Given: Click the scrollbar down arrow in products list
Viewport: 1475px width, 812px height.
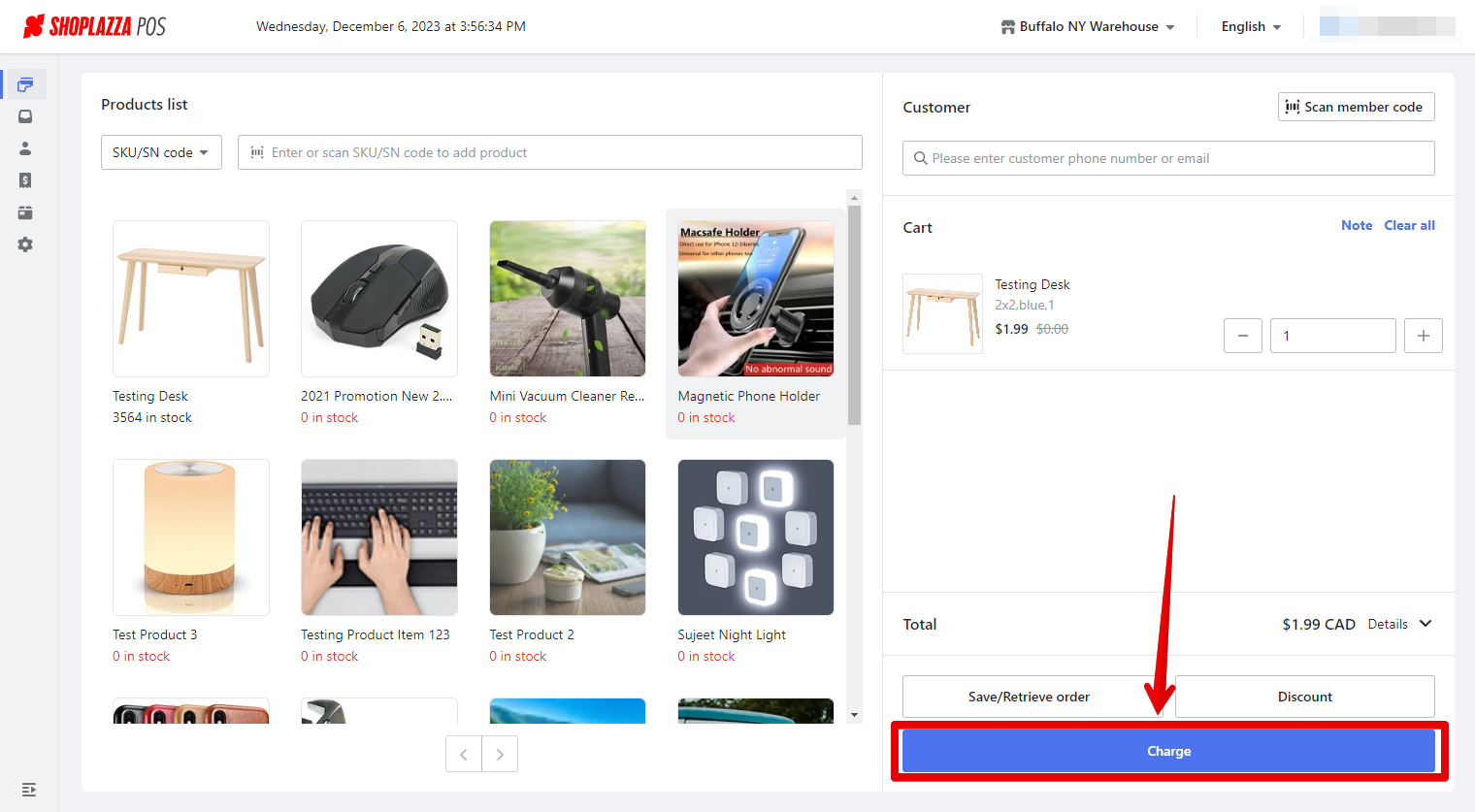Looking at the screenshot, I should coord(854,715).
